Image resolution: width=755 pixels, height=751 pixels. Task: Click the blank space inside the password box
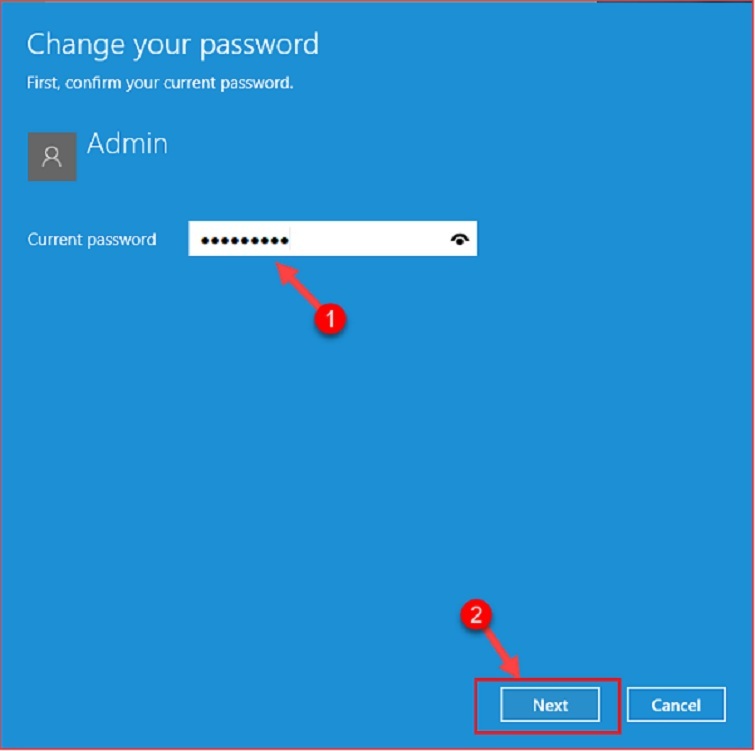point(368,239)
